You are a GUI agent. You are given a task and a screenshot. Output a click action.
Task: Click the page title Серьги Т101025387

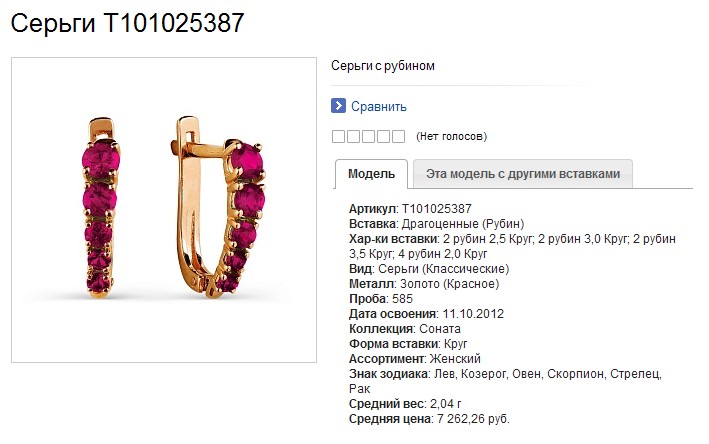click(x=128, y=23)
